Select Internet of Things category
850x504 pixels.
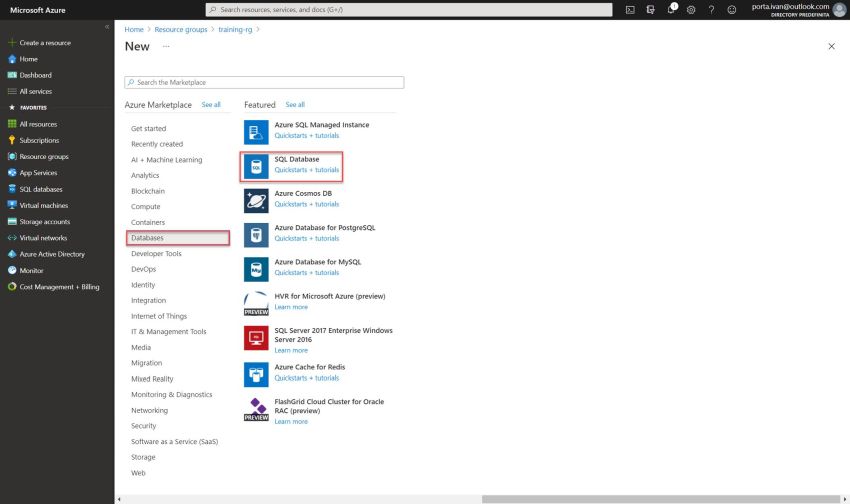click(x=159, y=316)
